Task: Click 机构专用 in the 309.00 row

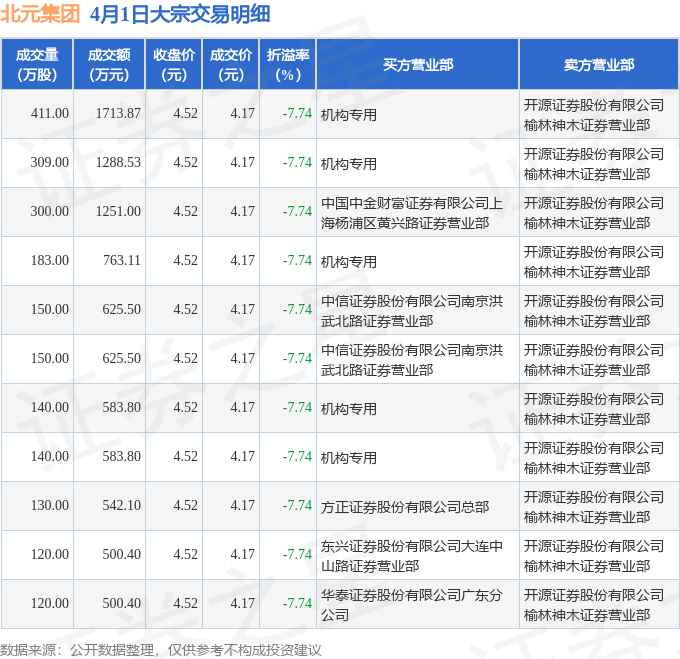Action: 349,164
